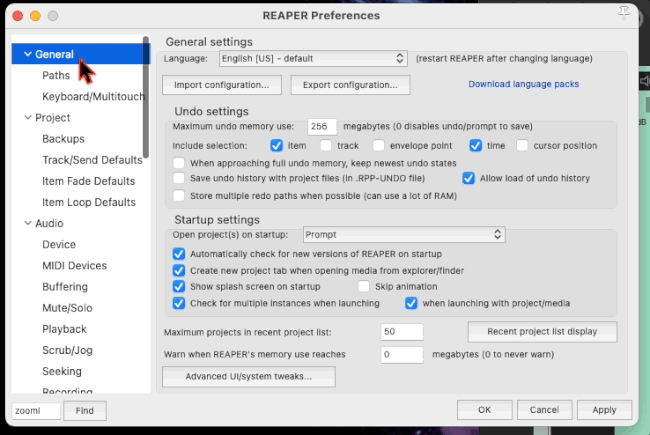Toggle show splash screen on startup
650x435 pixels.
click(x=179, y=287)
